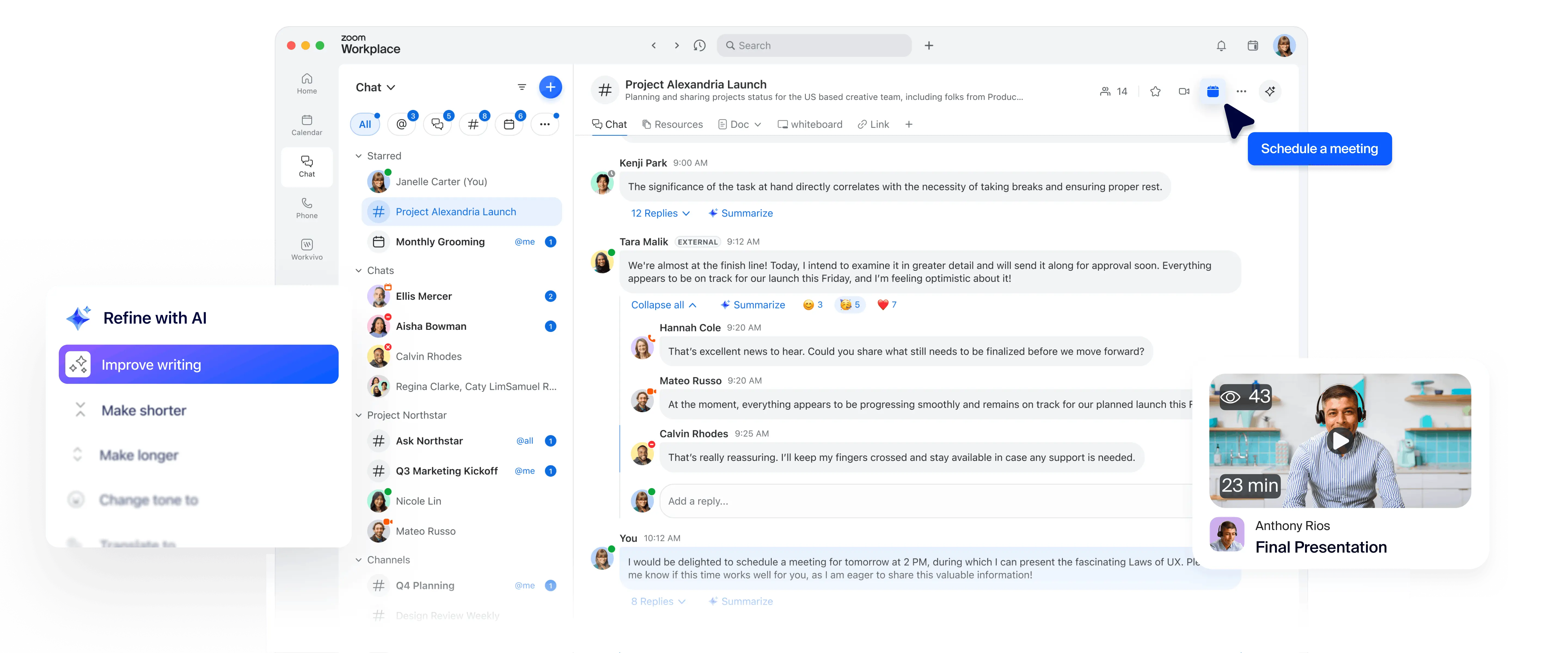Open Ask Northstar channel

point(461,441)
